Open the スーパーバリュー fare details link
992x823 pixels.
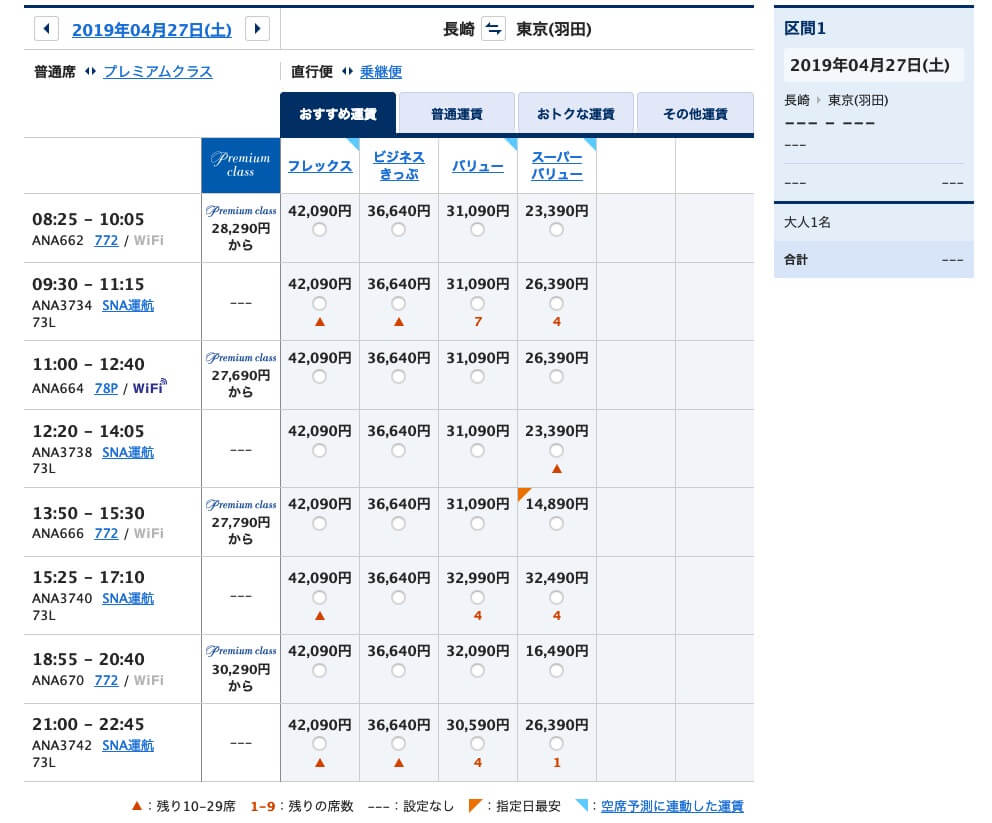point(557,166)
